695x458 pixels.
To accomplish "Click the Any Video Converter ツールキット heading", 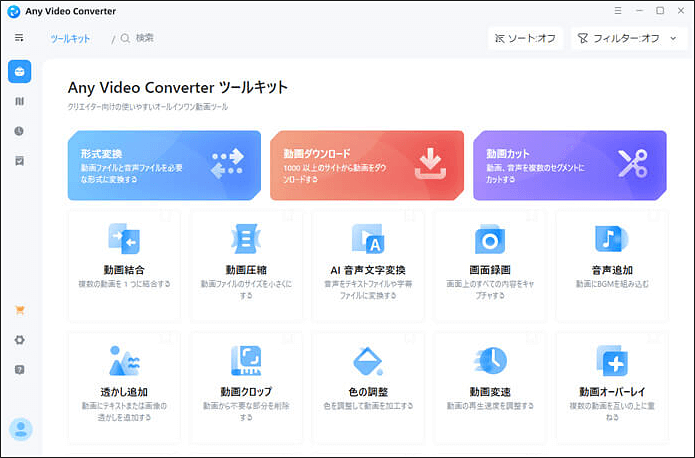I will tap(178, 87).
